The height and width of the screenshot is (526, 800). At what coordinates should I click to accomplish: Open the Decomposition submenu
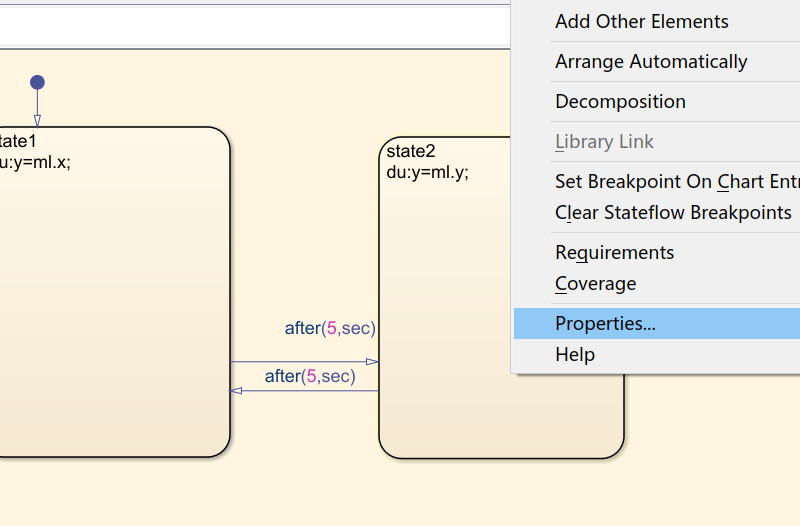(620, 101)
